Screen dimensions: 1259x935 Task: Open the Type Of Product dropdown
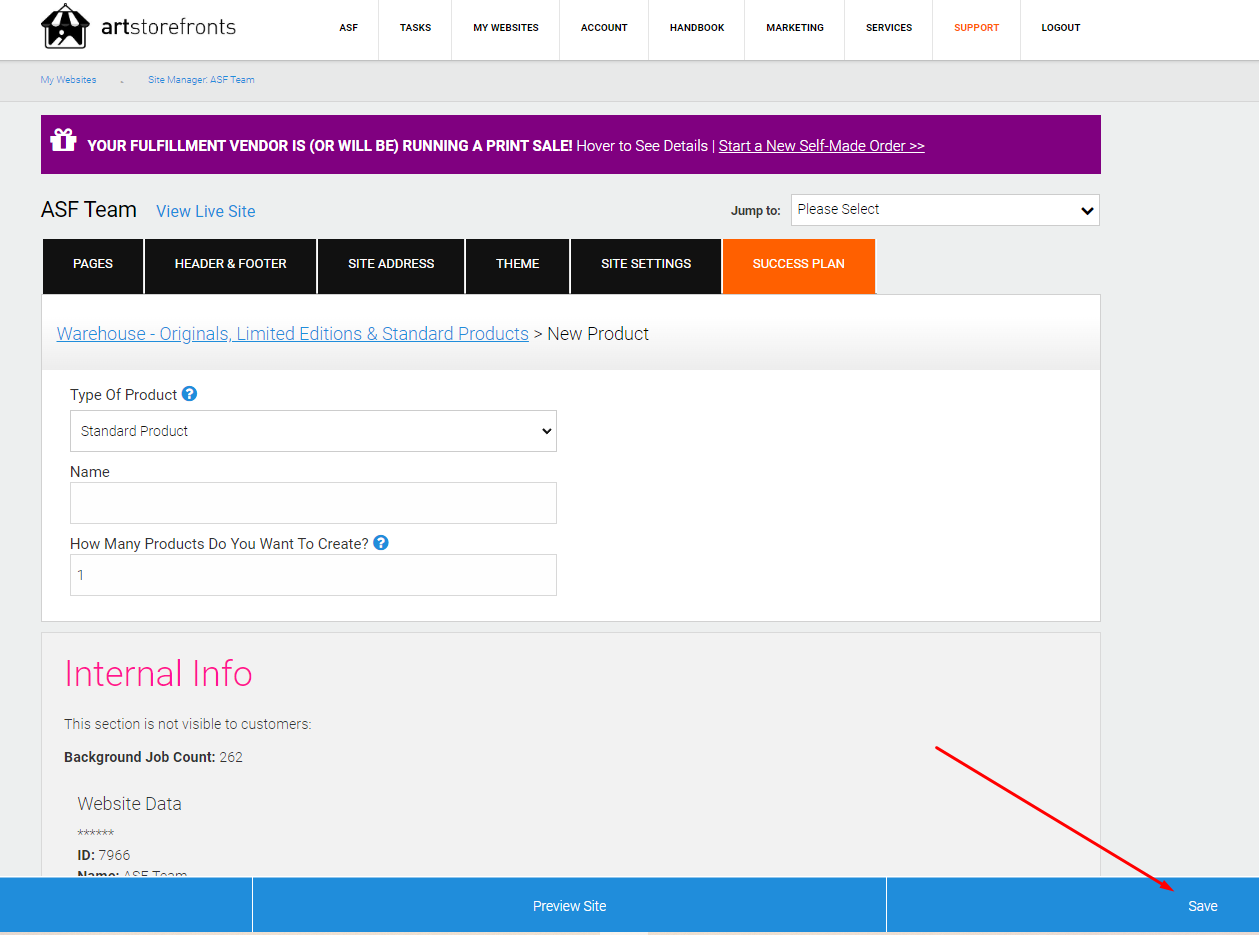[313, 431]
